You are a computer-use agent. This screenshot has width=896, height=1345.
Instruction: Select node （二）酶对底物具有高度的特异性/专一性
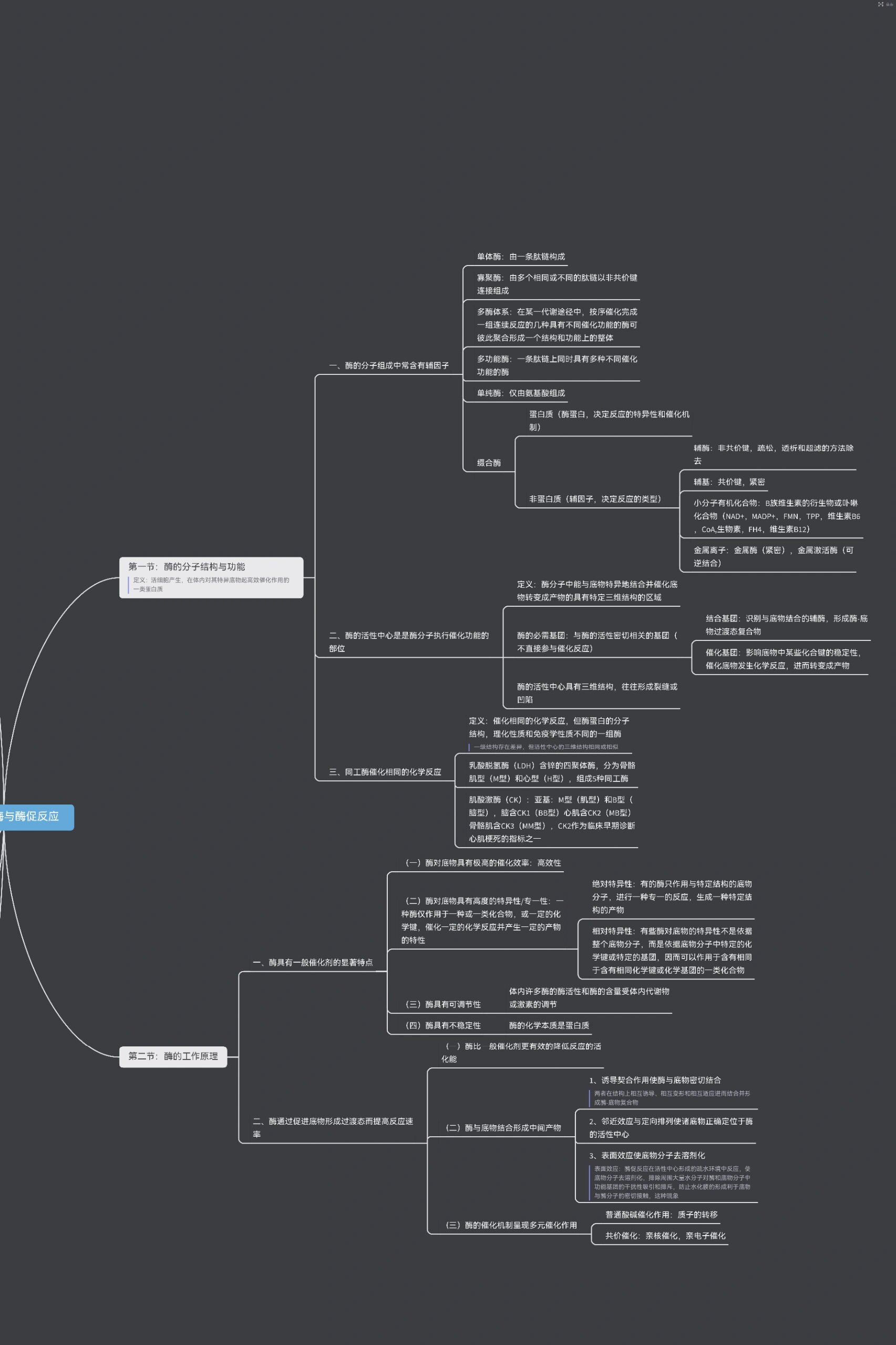[x=482, y=920]
